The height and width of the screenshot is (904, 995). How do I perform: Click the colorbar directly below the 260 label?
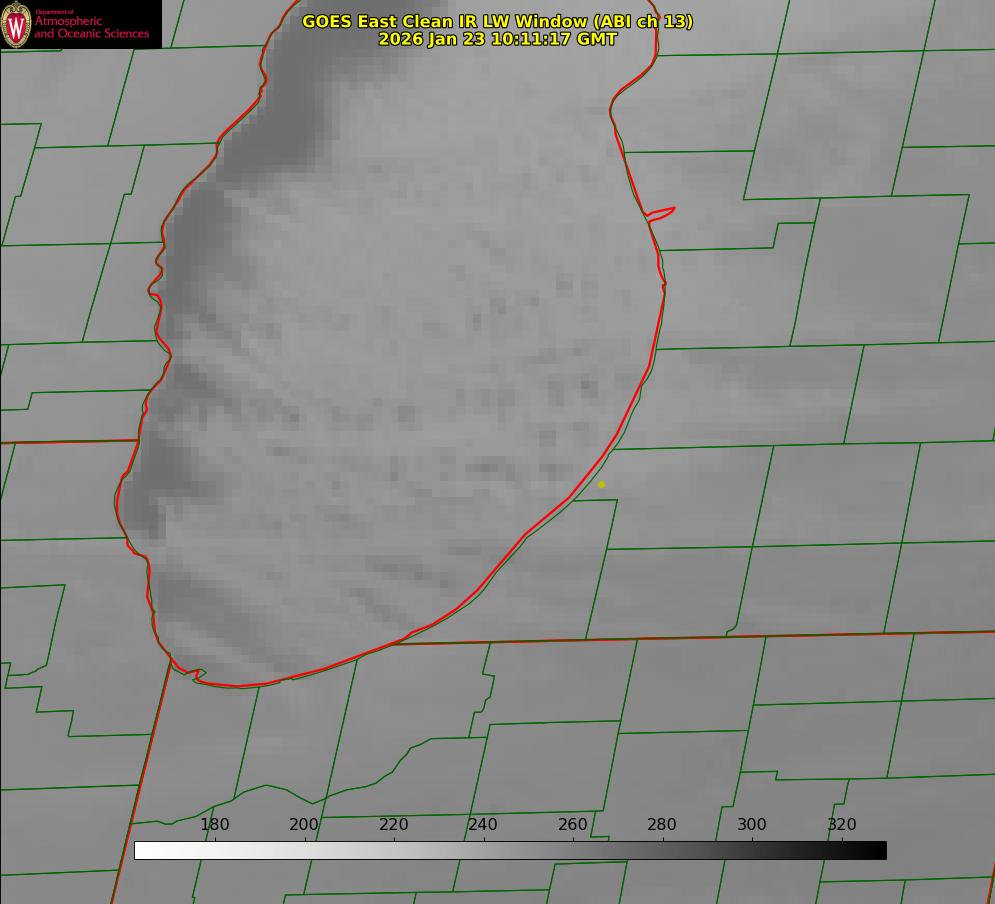(x=573, y=850)
